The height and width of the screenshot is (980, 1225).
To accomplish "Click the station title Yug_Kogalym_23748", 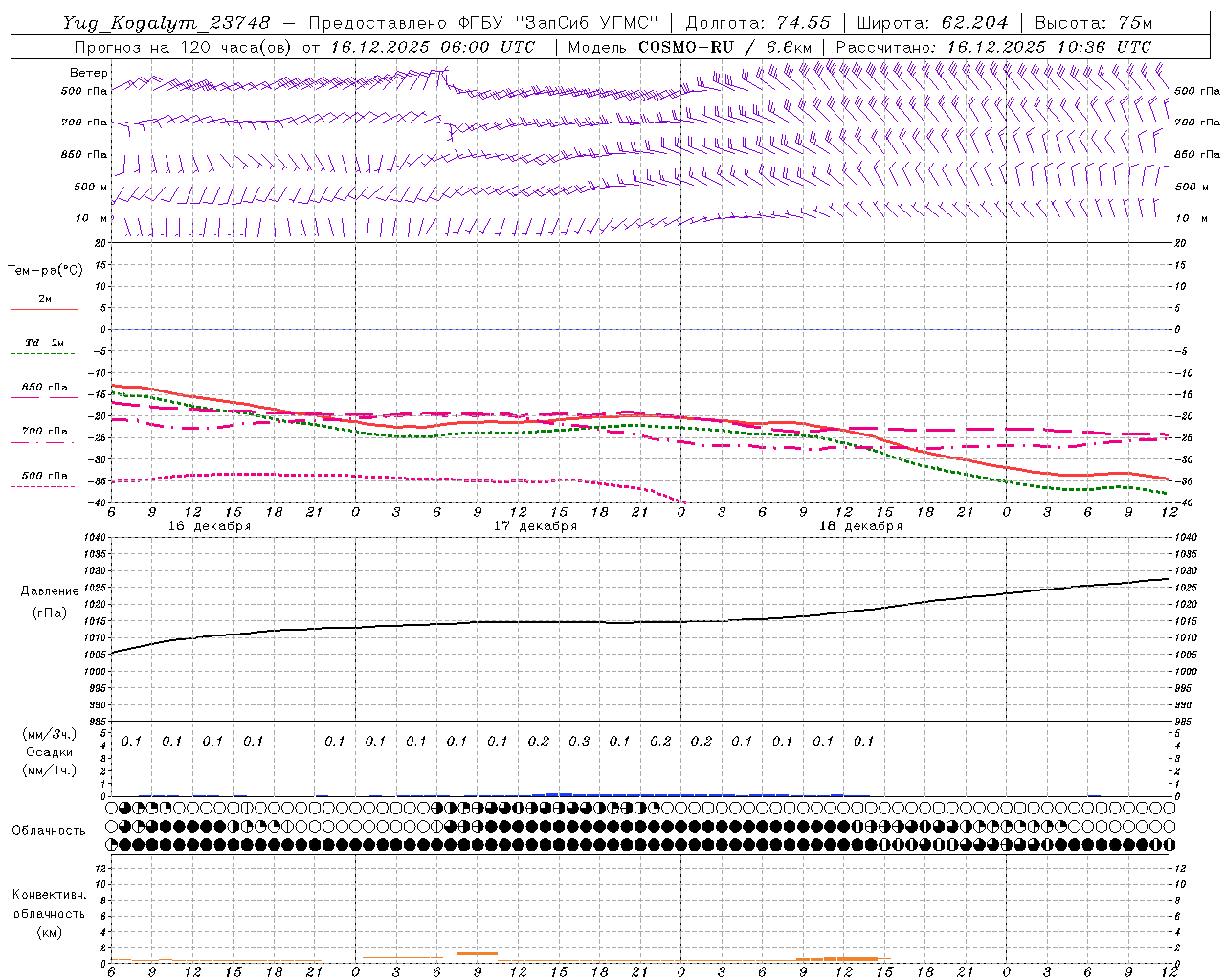I will tap(167, 23).
